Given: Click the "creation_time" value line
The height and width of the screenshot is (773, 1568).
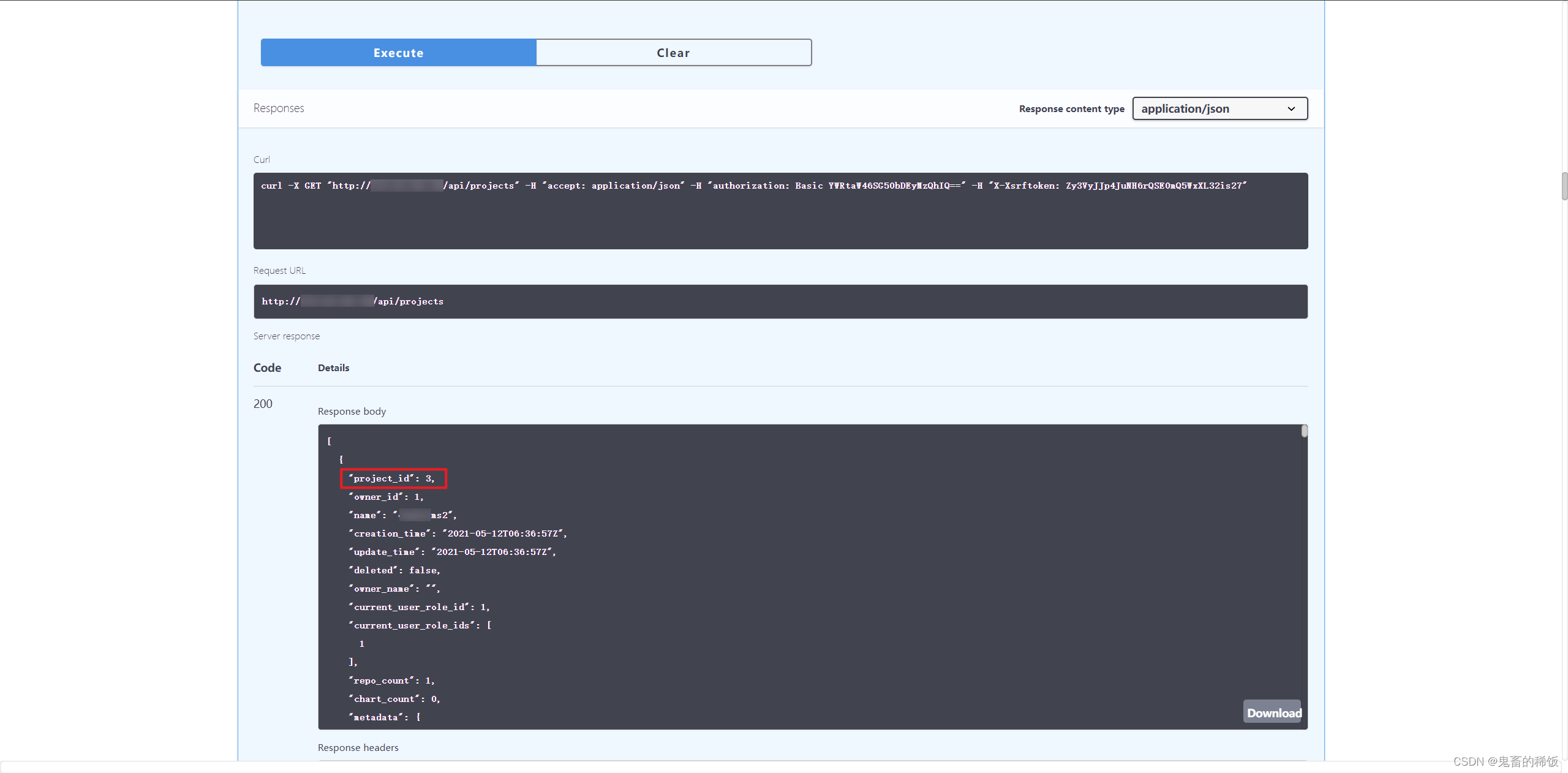Looking at the screenshot, I should click(458, 534).
